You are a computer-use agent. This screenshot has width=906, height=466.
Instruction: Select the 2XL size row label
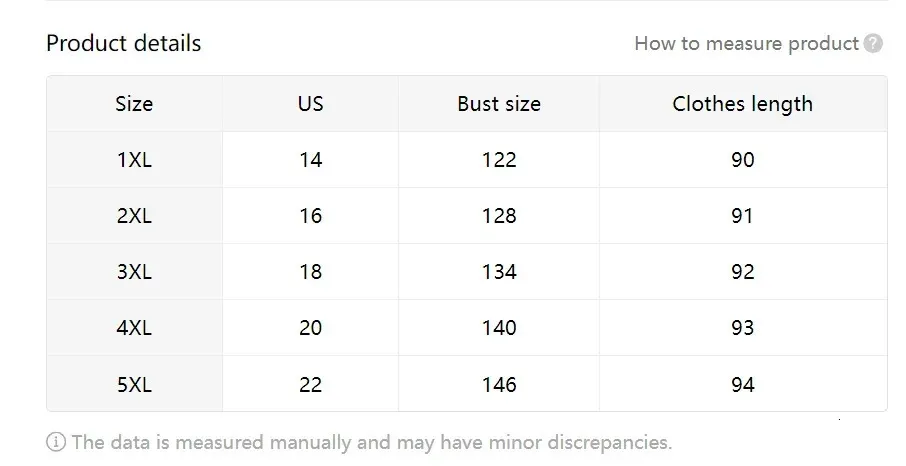pyautogui.click(x=134, y=216)
